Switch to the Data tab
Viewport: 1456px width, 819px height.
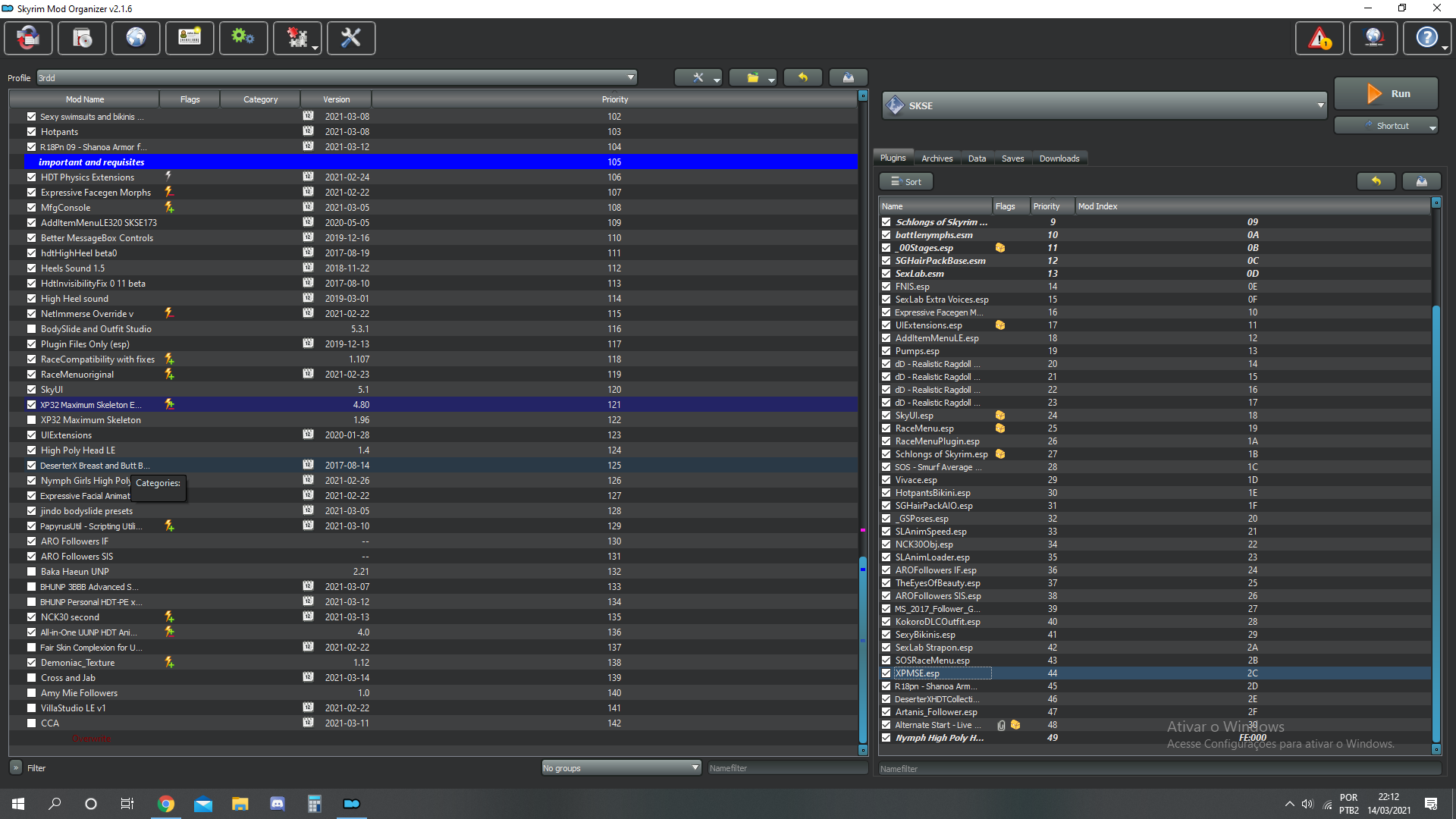(x=977, y=158)
